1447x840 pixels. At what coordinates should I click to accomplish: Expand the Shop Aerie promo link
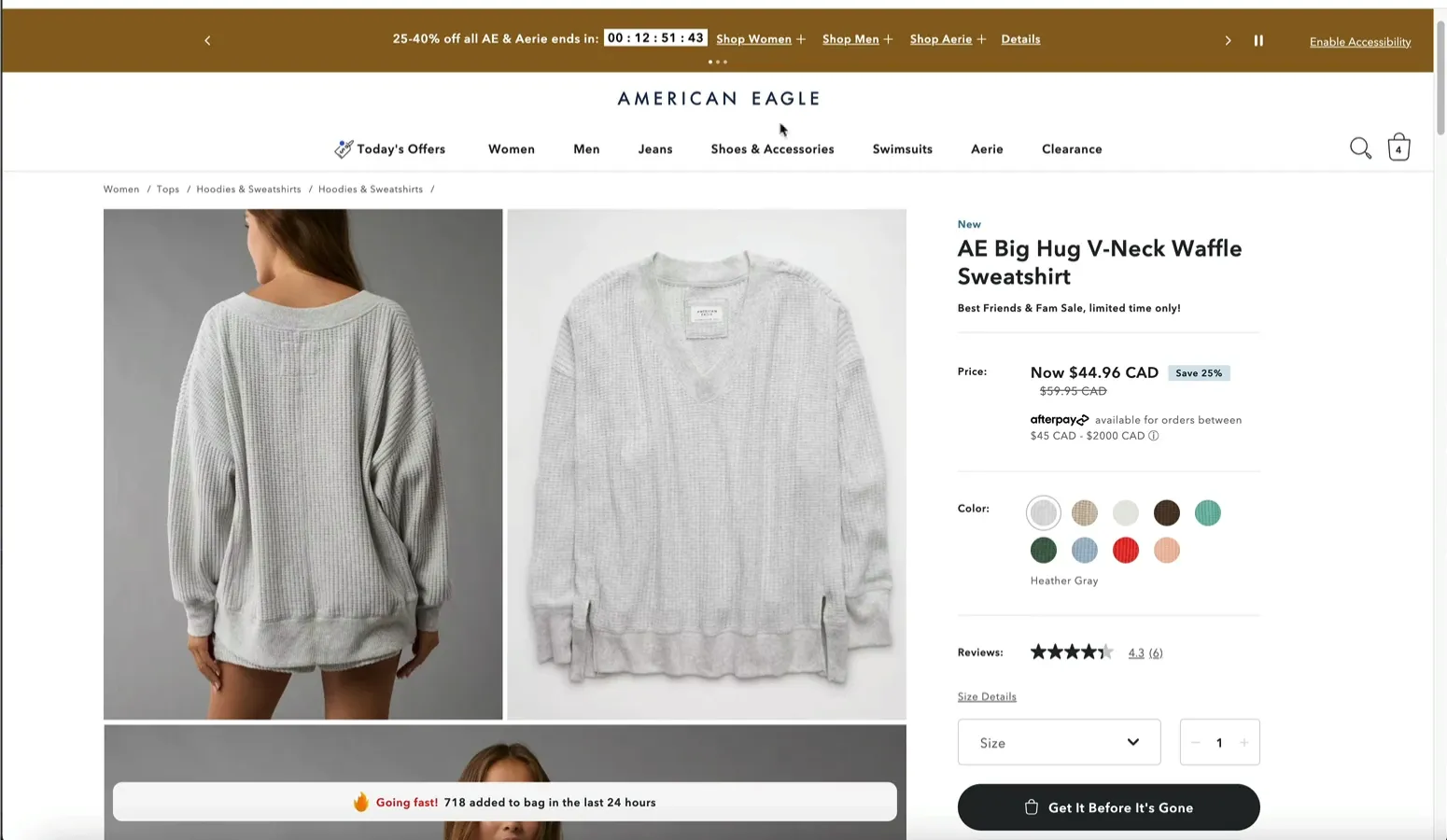tap(948, 39)
